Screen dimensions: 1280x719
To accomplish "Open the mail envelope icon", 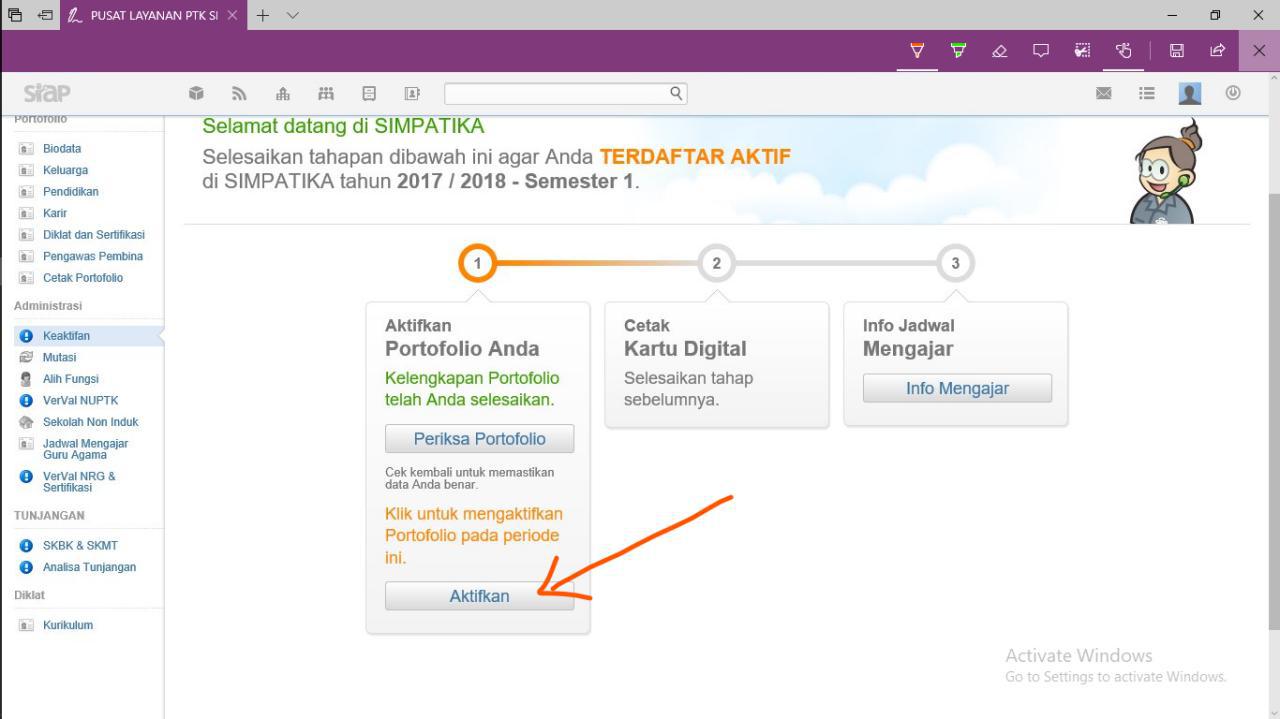I will (1104, 93).
